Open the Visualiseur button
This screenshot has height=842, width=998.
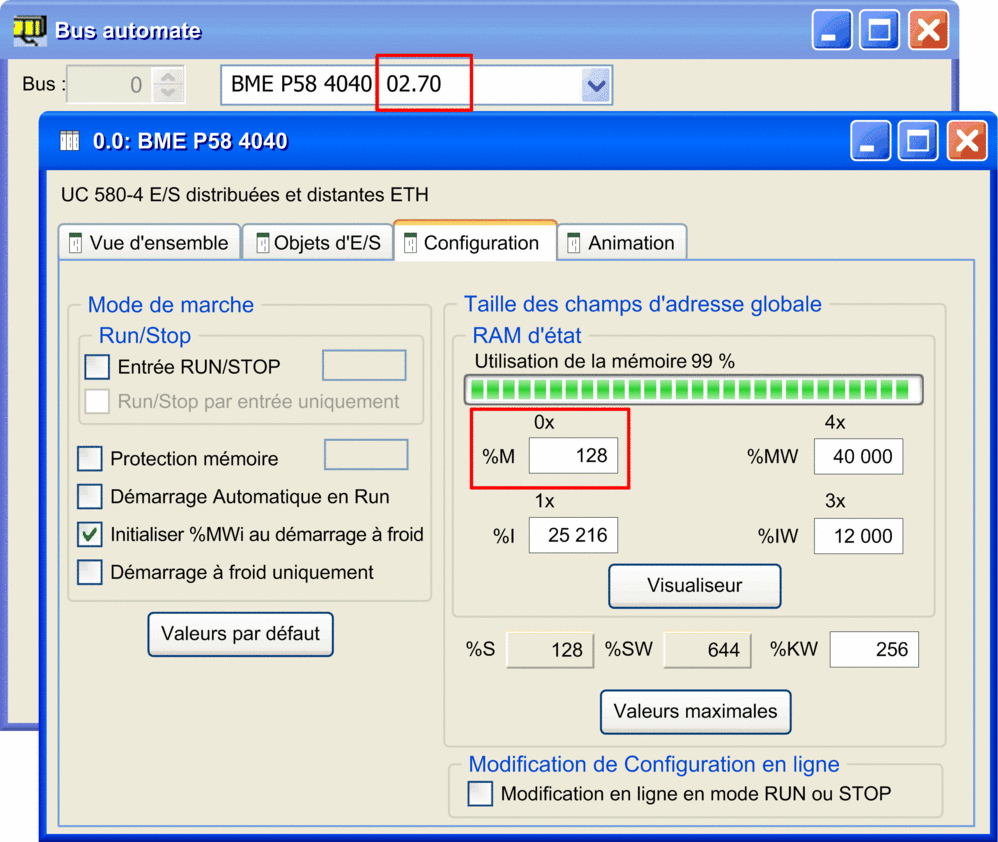[694, 586]
